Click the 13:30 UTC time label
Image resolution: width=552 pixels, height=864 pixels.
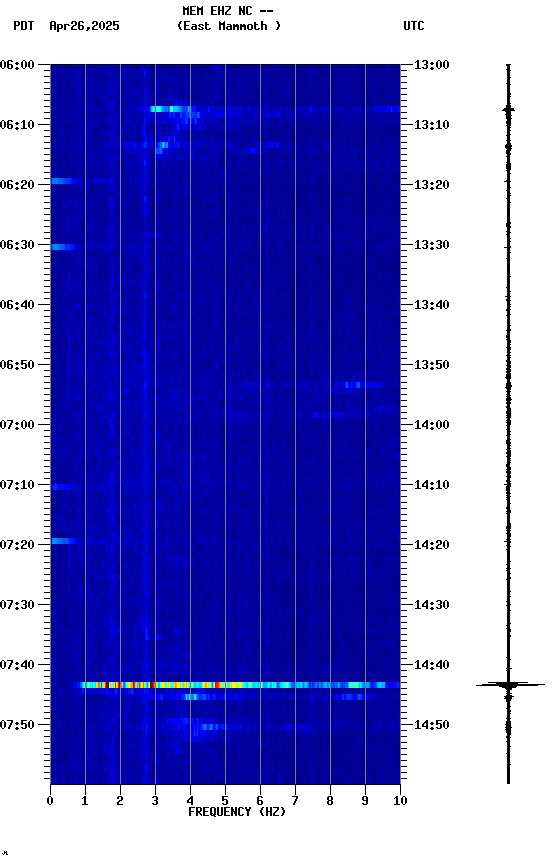click(x=432, y=245)
